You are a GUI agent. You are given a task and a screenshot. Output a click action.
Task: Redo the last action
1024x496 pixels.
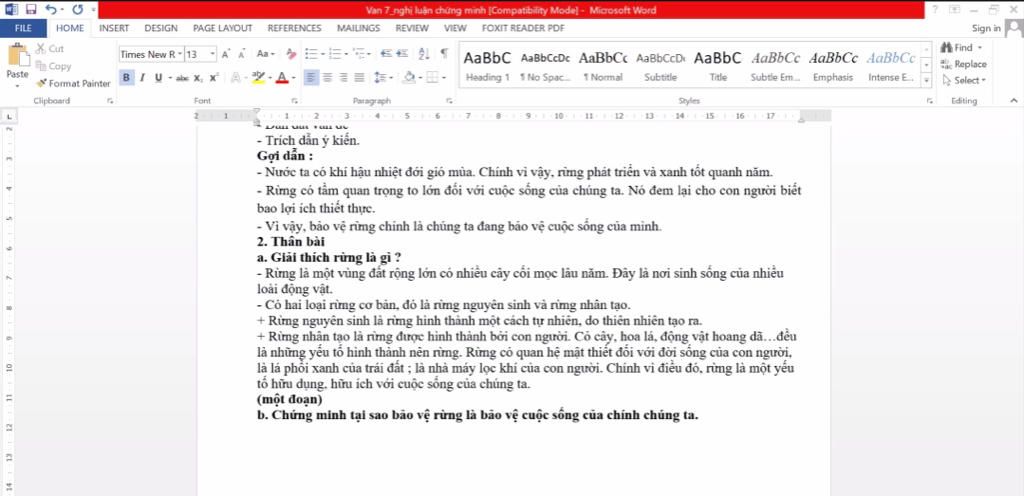(78, 9)
